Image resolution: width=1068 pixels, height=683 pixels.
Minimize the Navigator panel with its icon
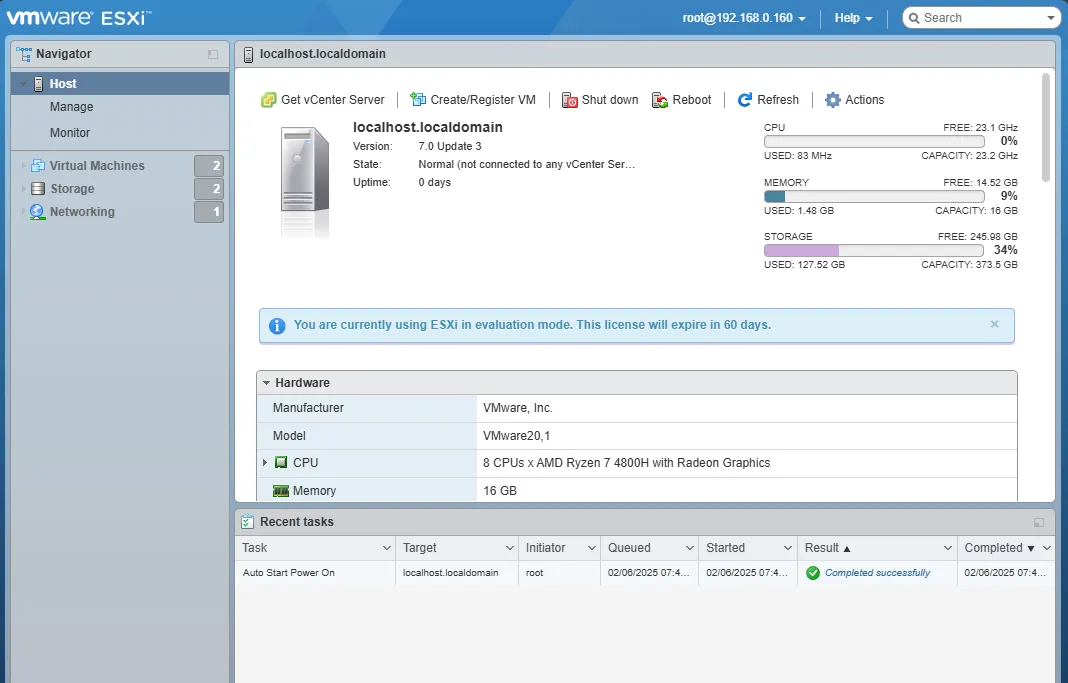click(213, 55)
